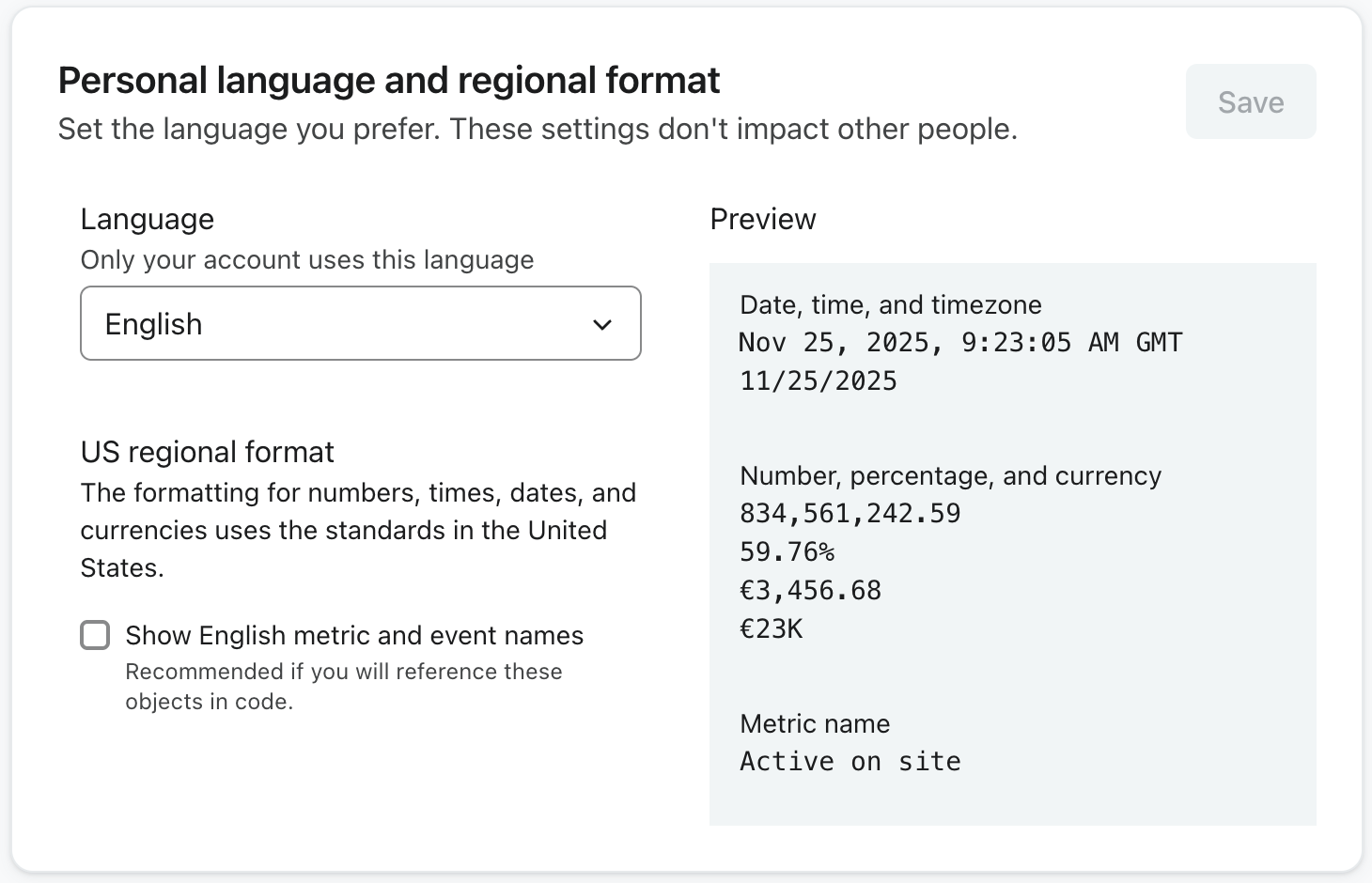The height and width of the screenshot is (883, 1372).
Task: Click the €23K abbreviated currency value
Action: tap(771, 628)
